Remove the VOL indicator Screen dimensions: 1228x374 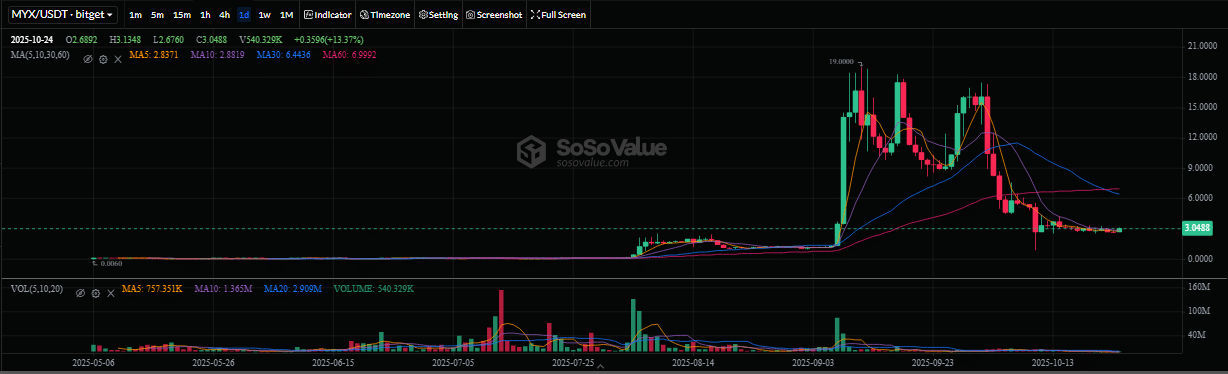(110, 293)
